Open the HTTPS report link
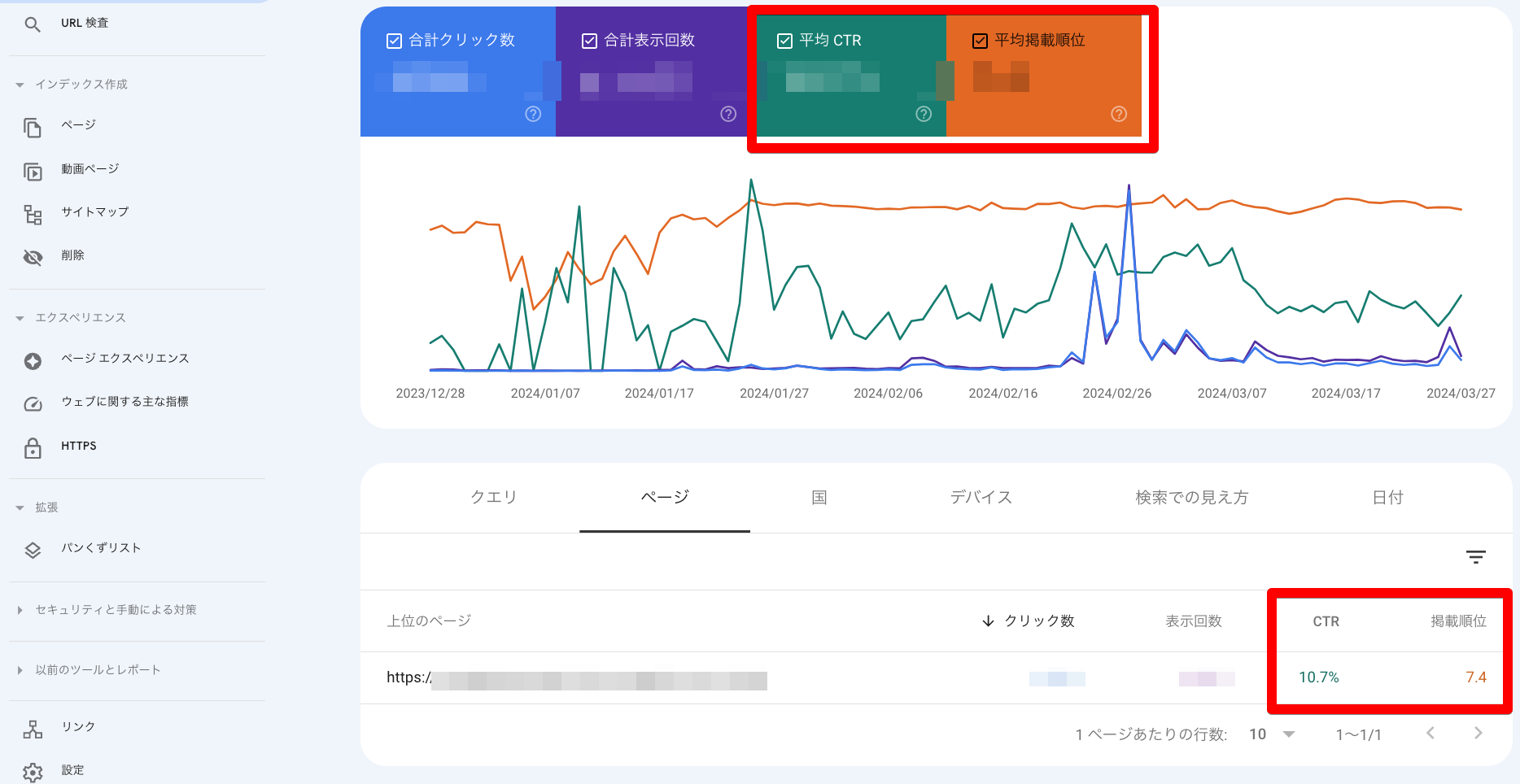Viewport: 1520px width, 784px height. (x=79, y=446)
